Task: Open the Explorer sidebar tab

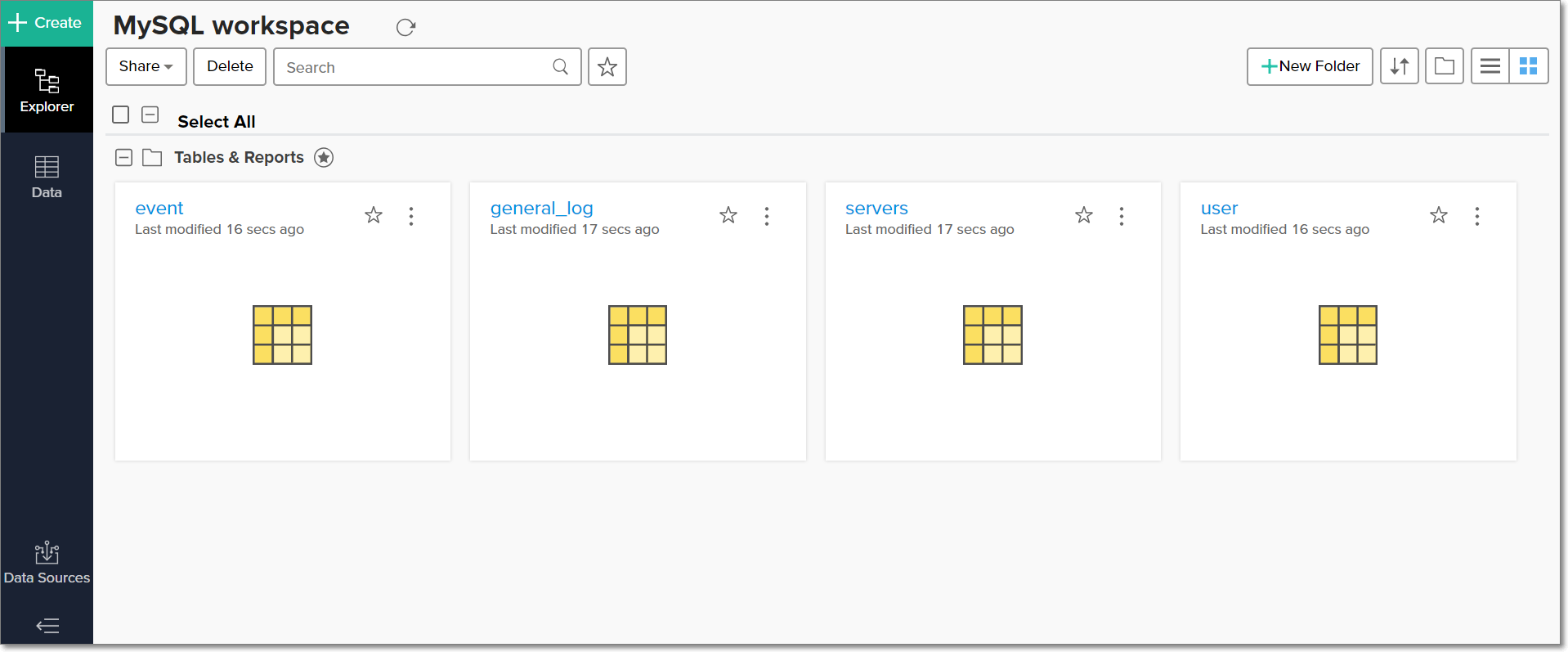Action: coord(47,90)
